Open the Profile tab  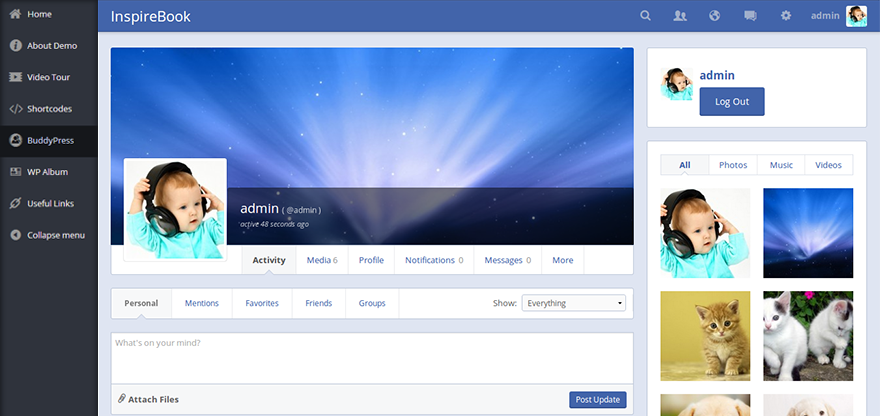pos(372,260)
